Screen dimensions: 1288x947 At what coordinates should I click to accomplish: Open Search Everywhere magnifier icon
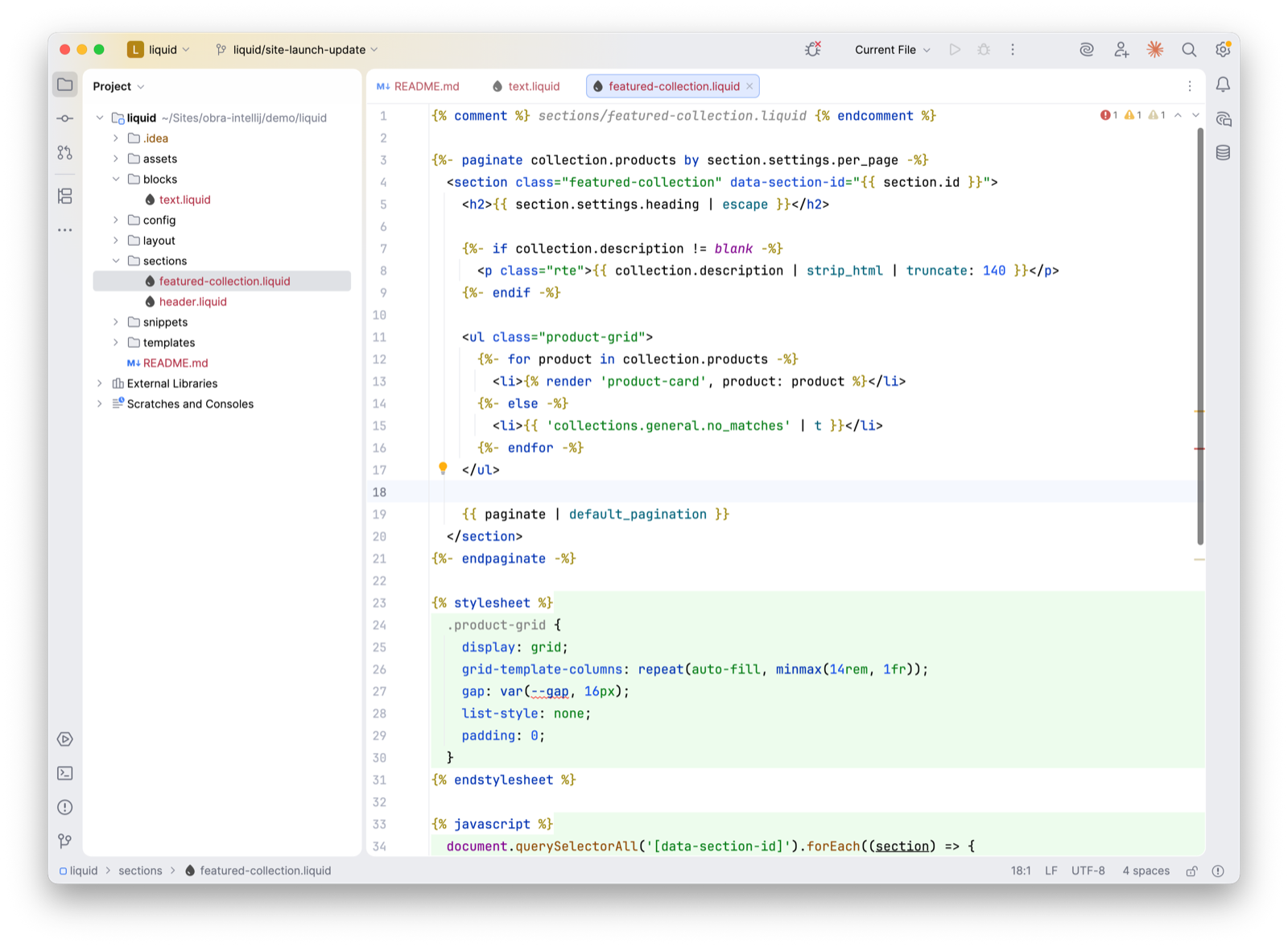(x=1189, y=49)
